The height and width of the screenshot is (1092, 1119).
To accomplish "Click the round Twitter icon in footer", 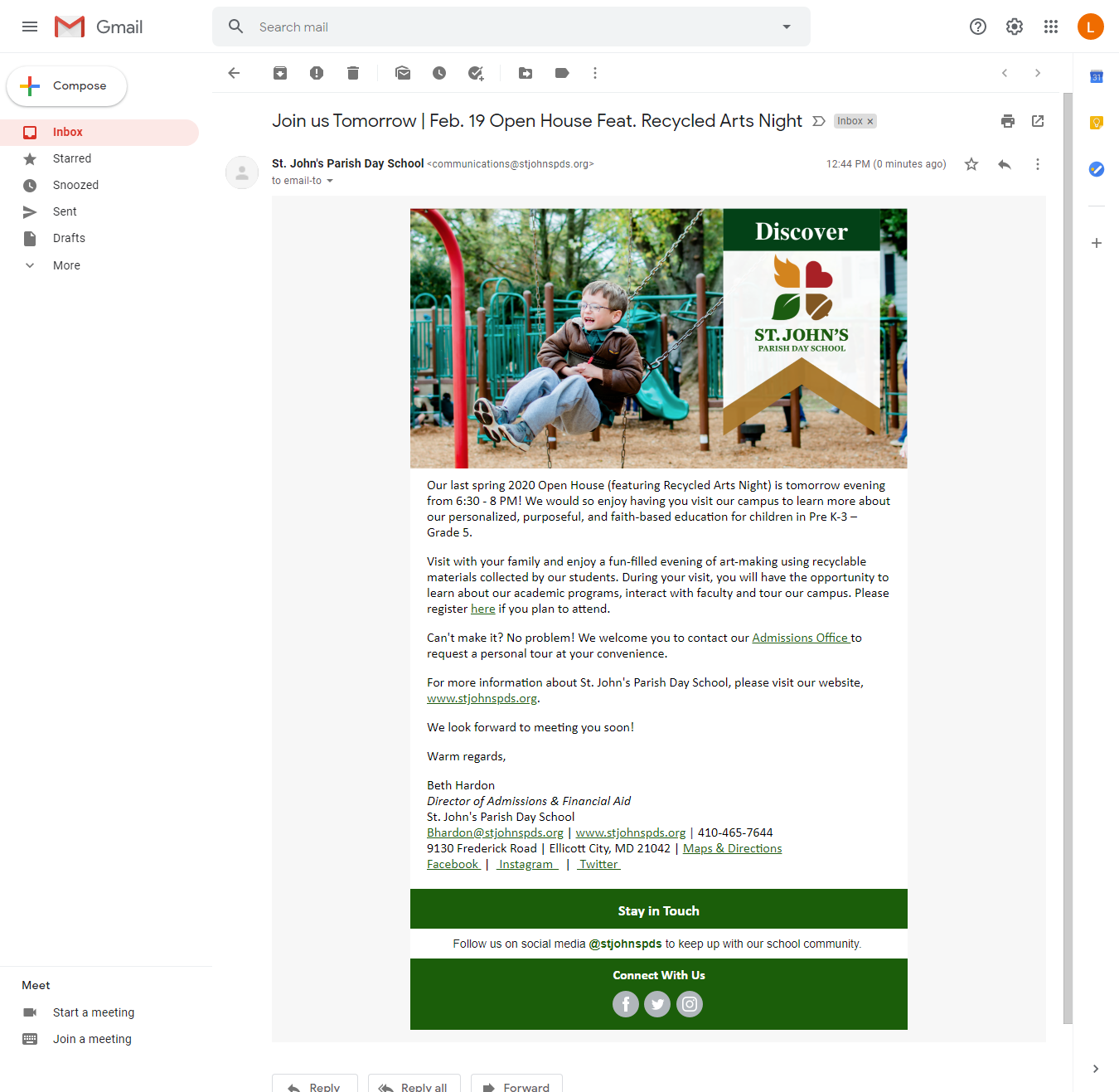I will click(657, 1004).
